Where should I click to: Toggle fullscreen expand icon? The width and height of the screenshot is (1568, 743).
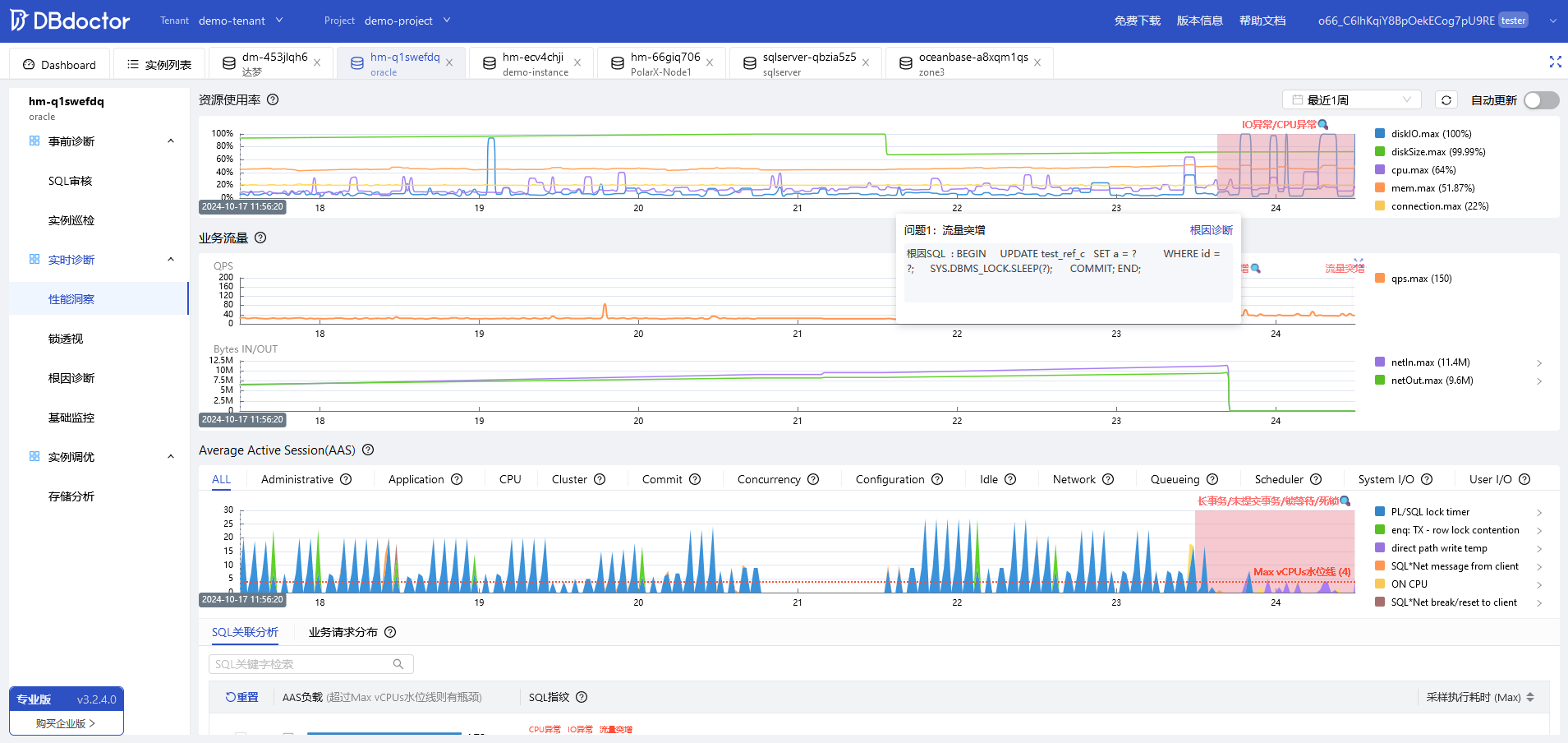tap(1555, 62)
